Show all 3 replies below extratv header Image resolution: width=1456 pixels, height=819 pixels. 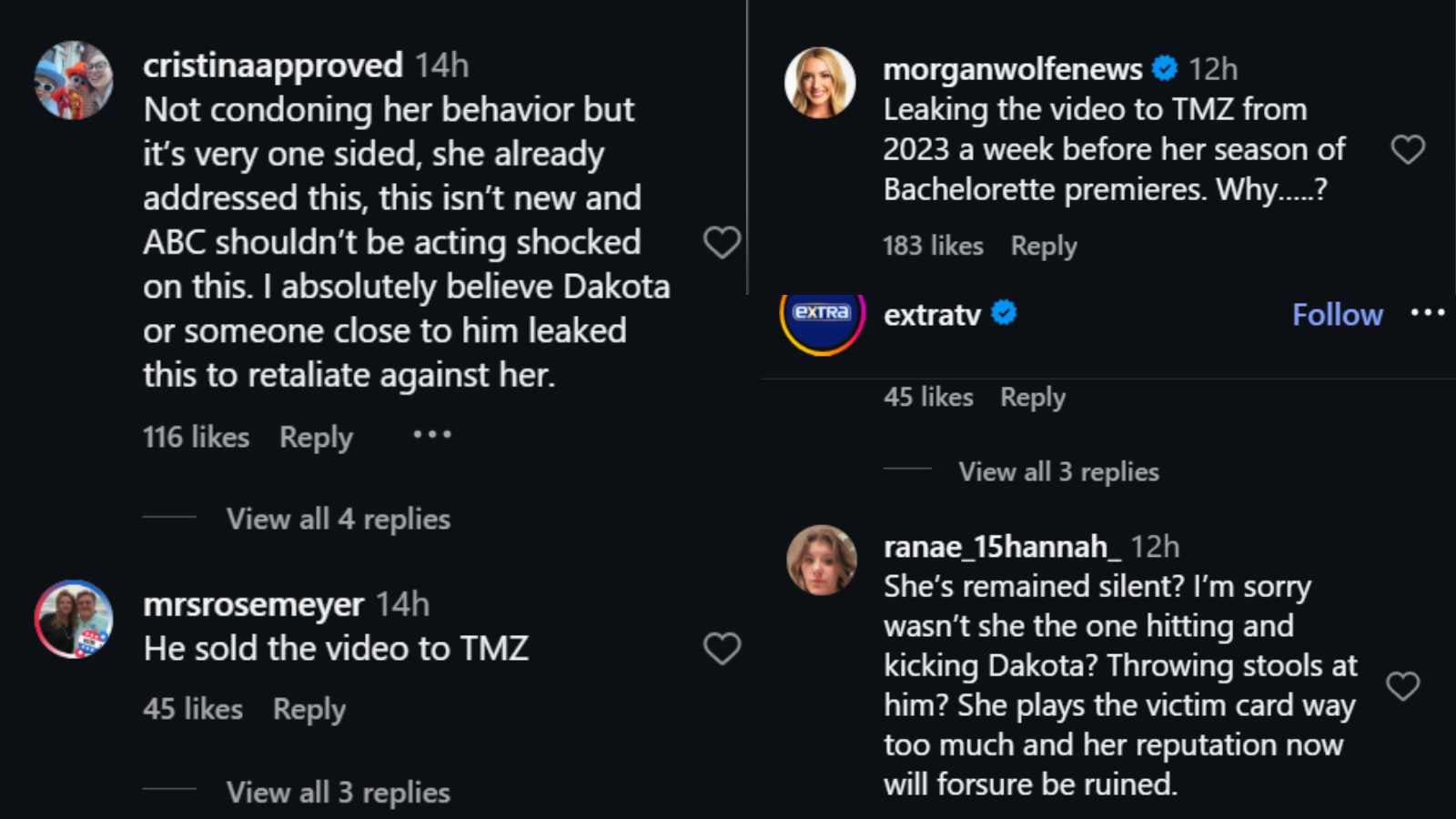click(1058, 471)
